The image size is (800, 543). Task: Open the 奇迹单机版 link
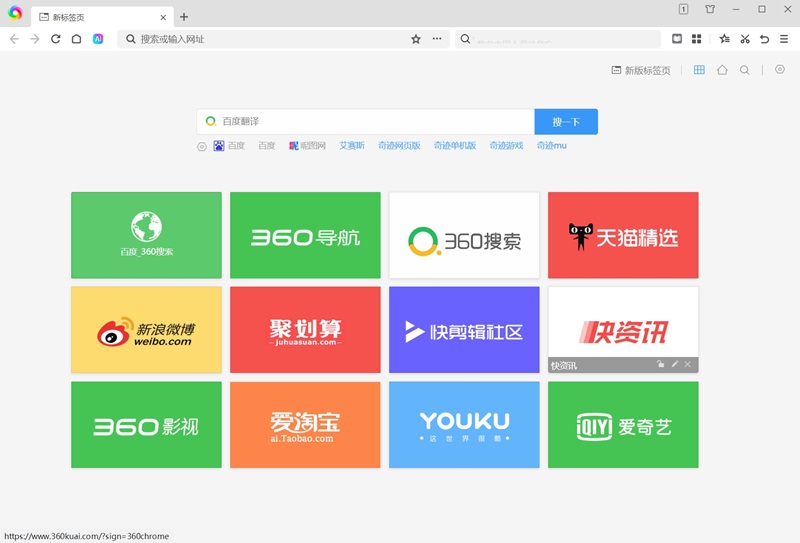point(455,145)
